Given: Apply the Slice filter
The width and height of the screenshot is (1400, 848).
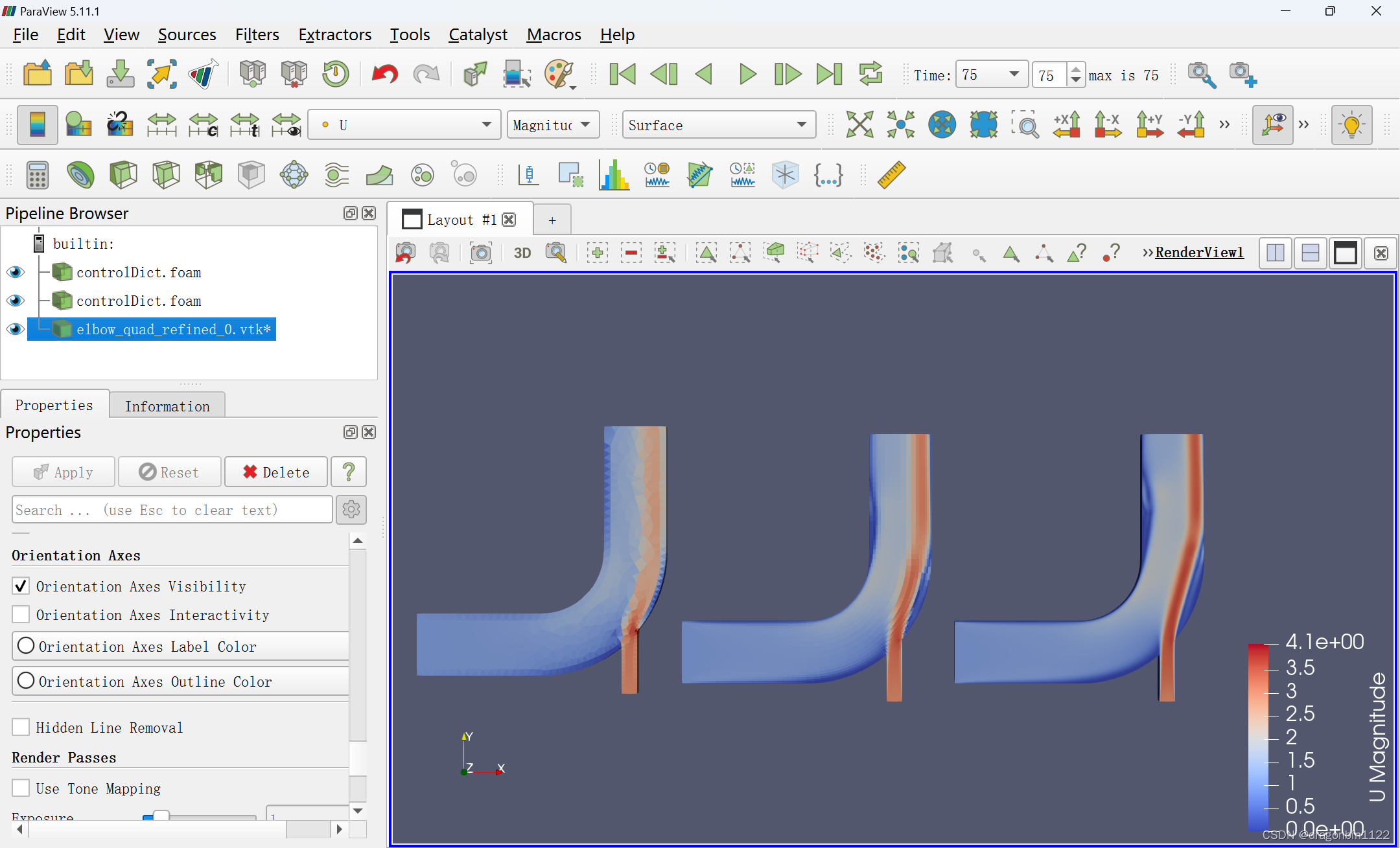Looking at the screenshot, I should coord(166,175).
